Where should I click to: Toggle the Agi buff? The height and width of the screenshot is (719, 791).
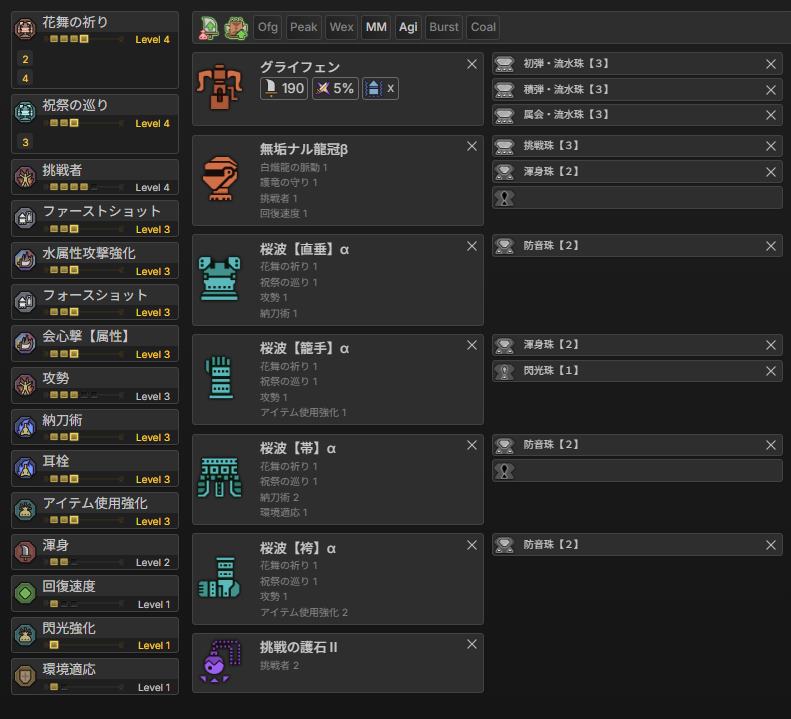(408, 28)
